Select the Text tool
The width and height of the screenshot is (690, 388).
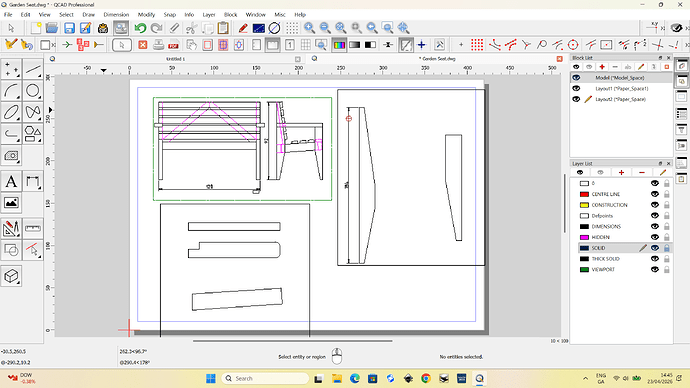tap(11, 181)
